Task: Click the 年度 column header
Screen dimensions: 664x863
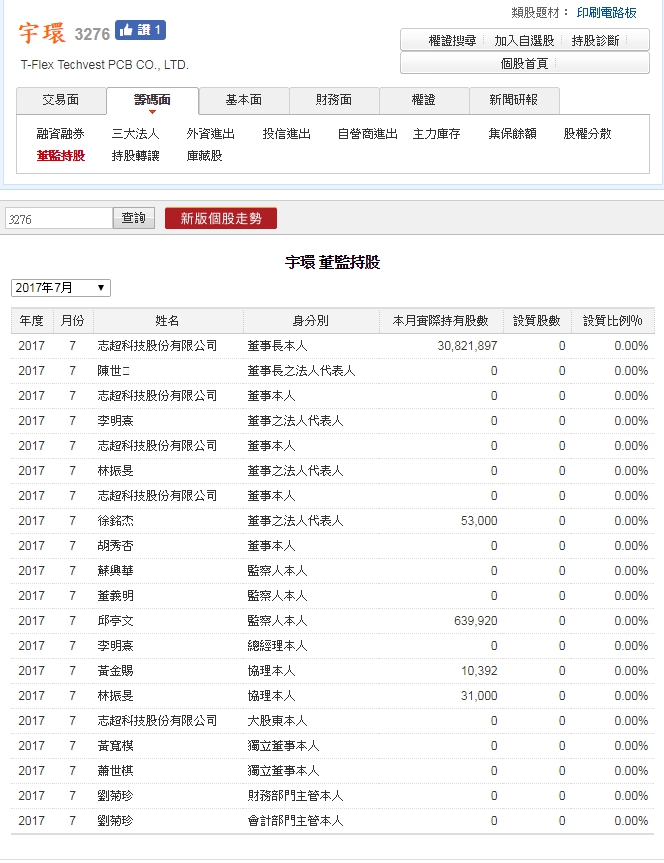Action: click(31, 321)
